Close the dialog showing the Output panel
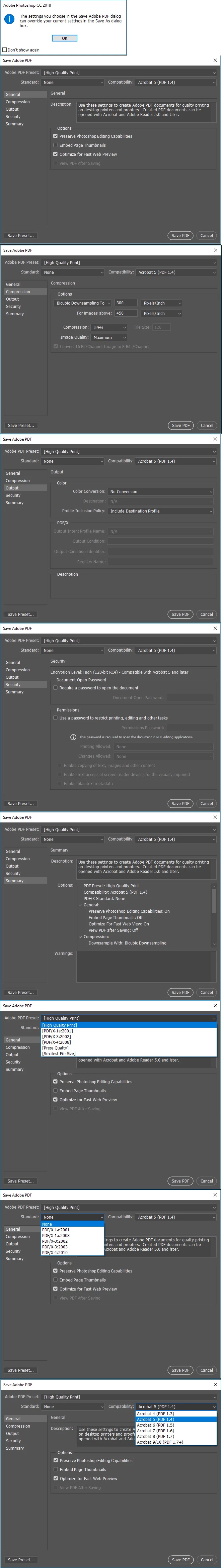Screen dimensions: 222x1568 click(215, 439)
